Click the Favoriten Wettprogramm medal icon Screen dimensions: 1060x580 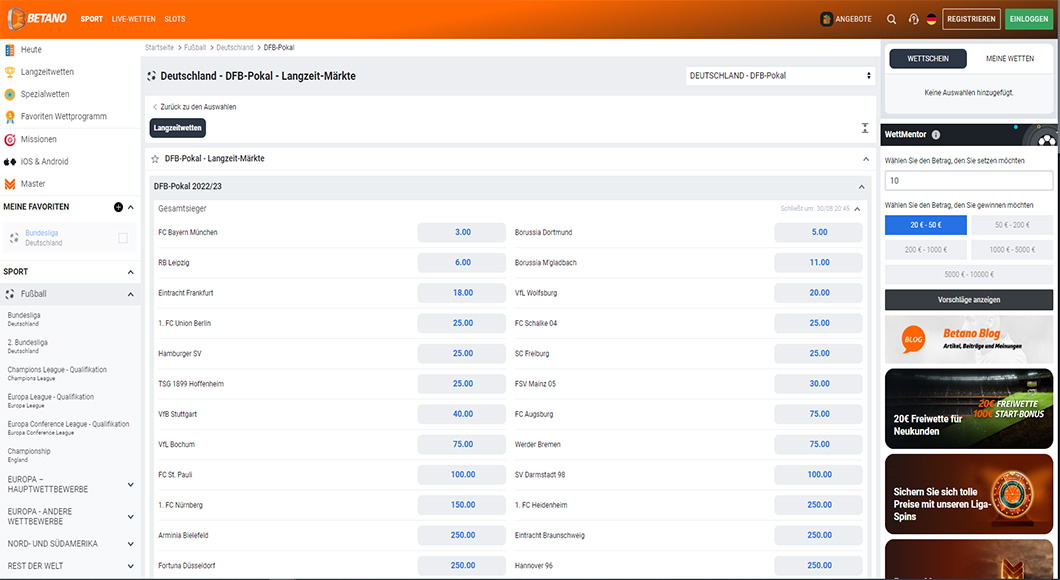tap(9, 116)
